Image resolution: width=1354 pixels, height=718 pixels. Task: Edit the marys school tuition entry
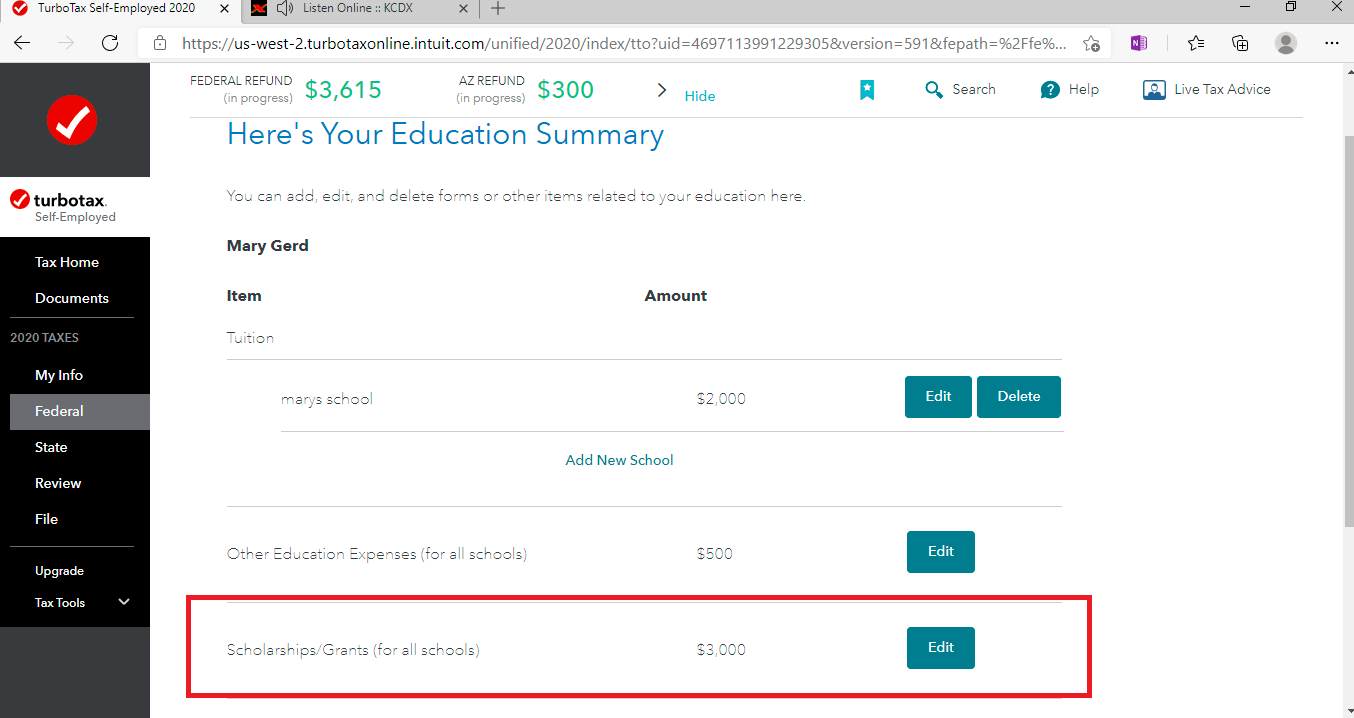[x=938, y=397]
